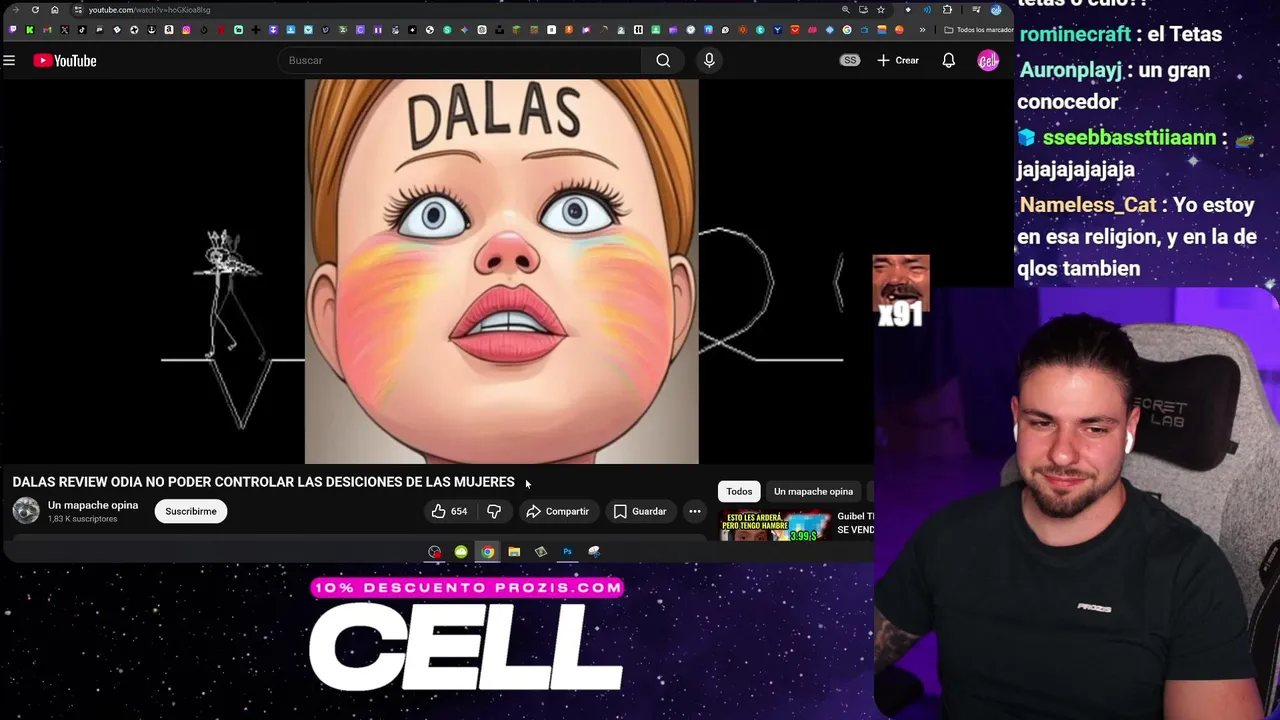
Task: Click the 1,83 K suscriptores text
Action: [82, 519]
